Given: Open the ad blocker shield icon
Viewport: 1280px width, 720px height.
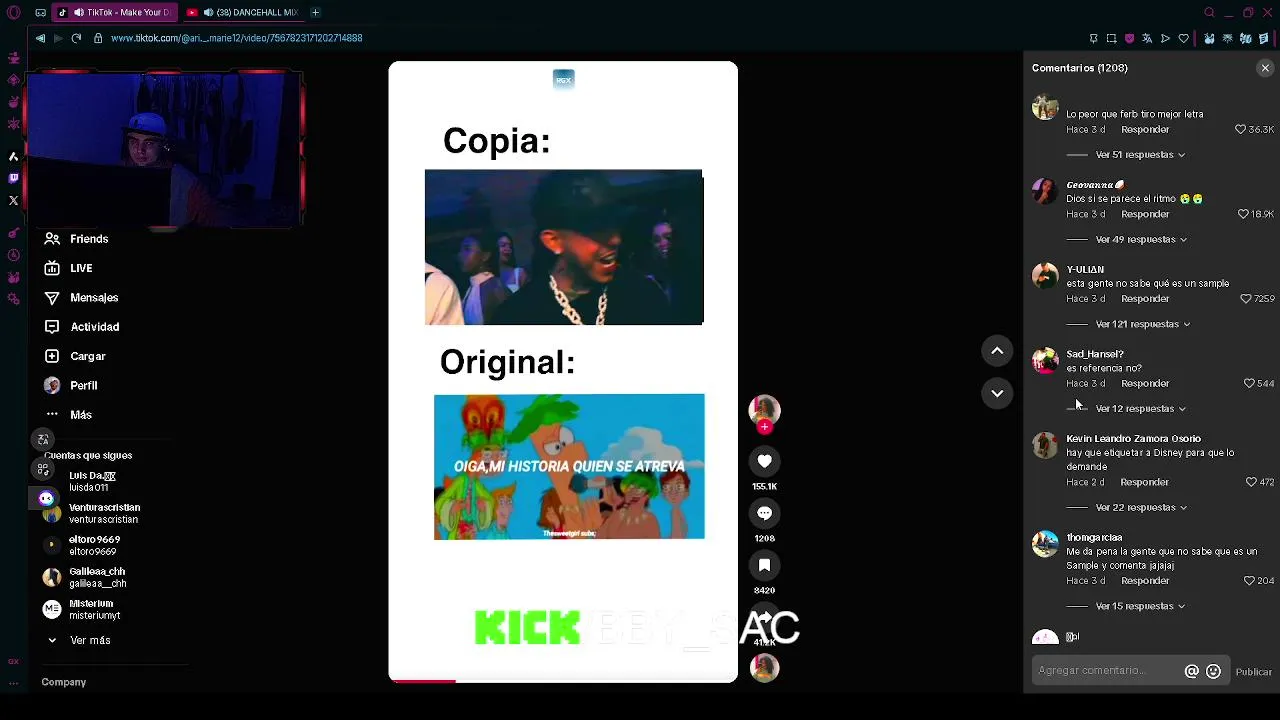Looking at the screenshot, I should (1129, 38).
